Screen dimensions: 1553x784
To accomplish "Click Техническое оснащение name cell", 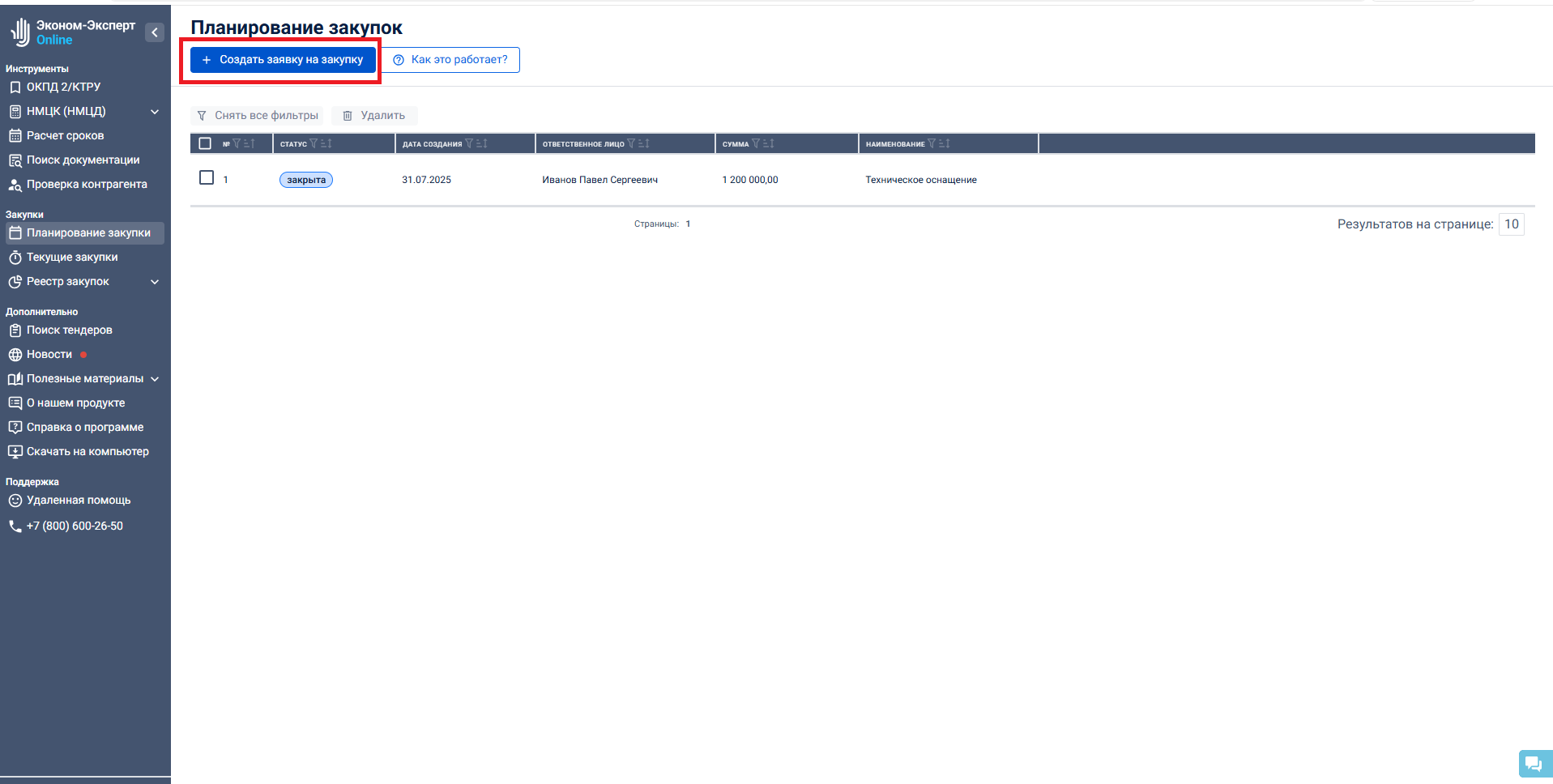I will click(x=921, y=180).
